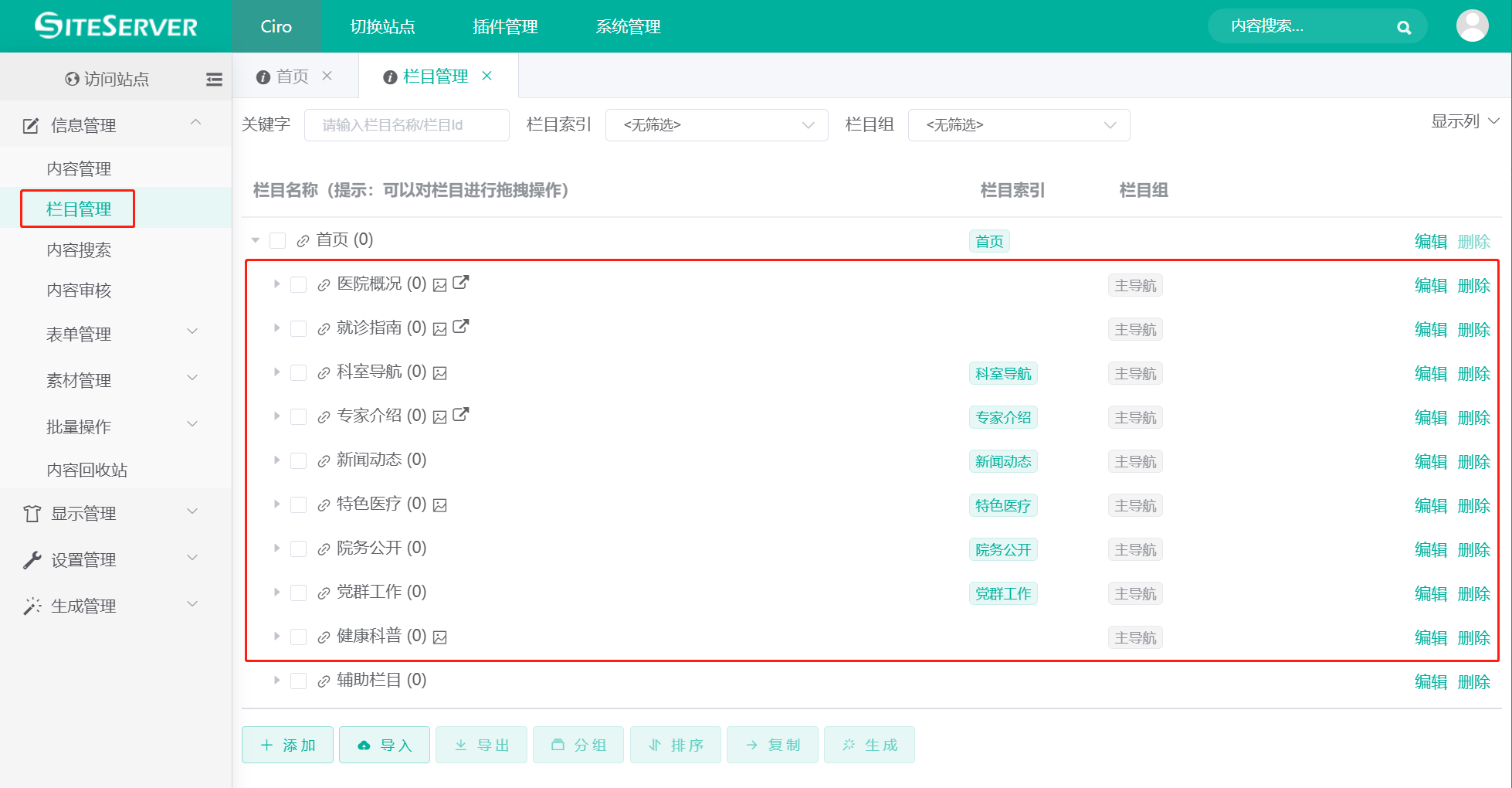Click the chain link icon next to 首页
1512x788 pixels.
point(302,240)
